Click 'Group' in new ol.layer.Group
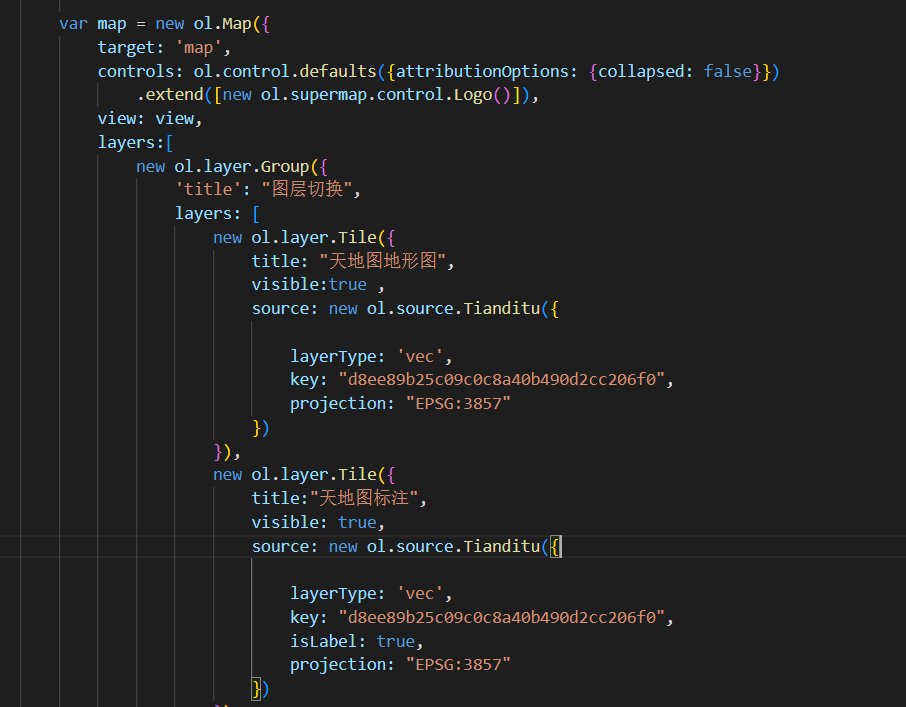 tap(285, 166)
